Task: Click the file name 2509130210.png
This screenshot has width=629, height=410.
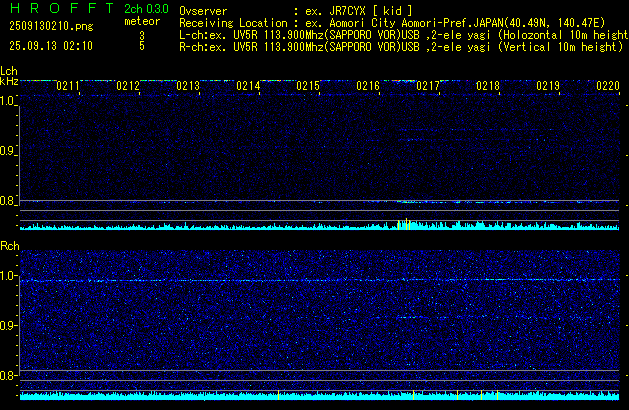Action: click(x=51, y=26)
